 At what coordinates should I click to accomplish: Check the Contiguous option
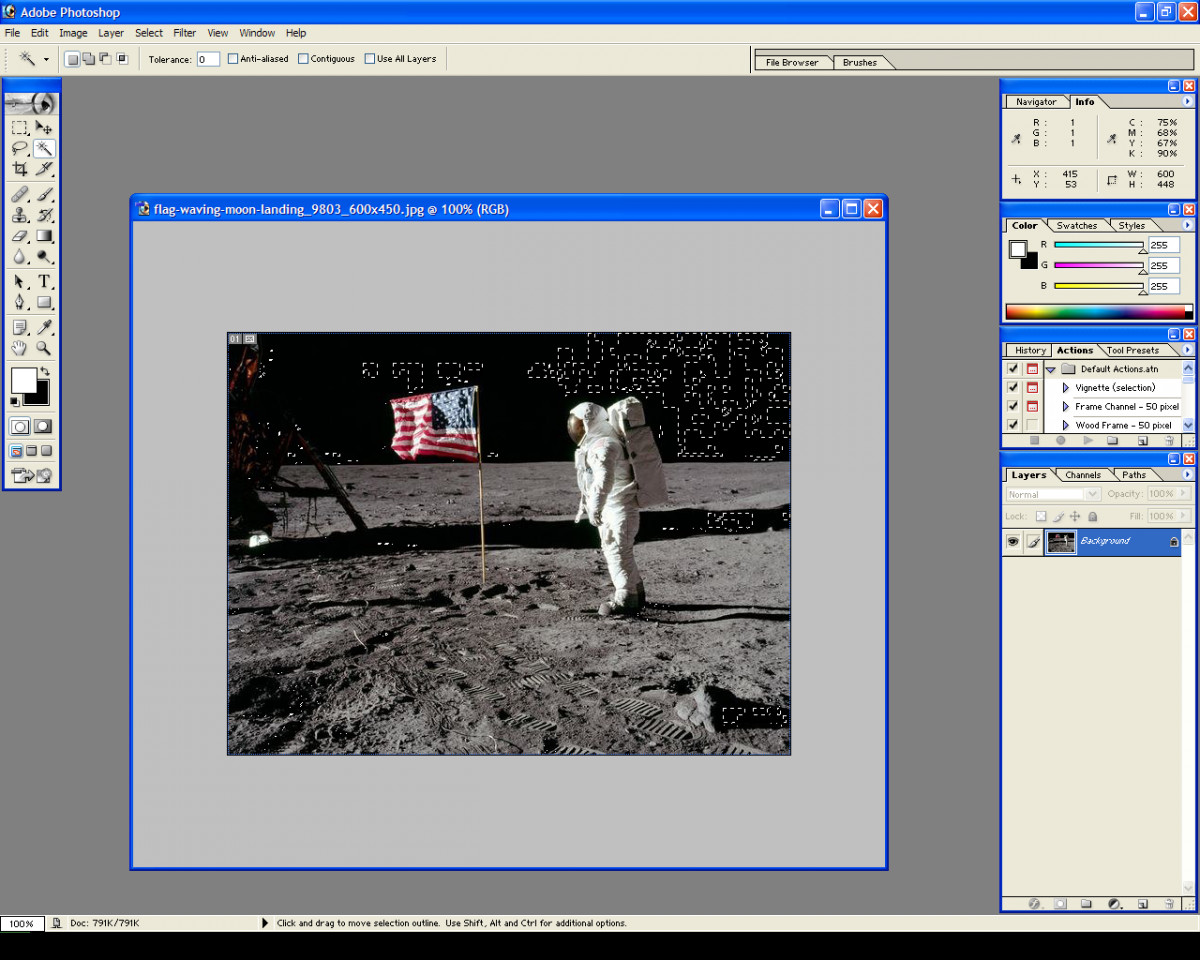(x=303, y=59)
